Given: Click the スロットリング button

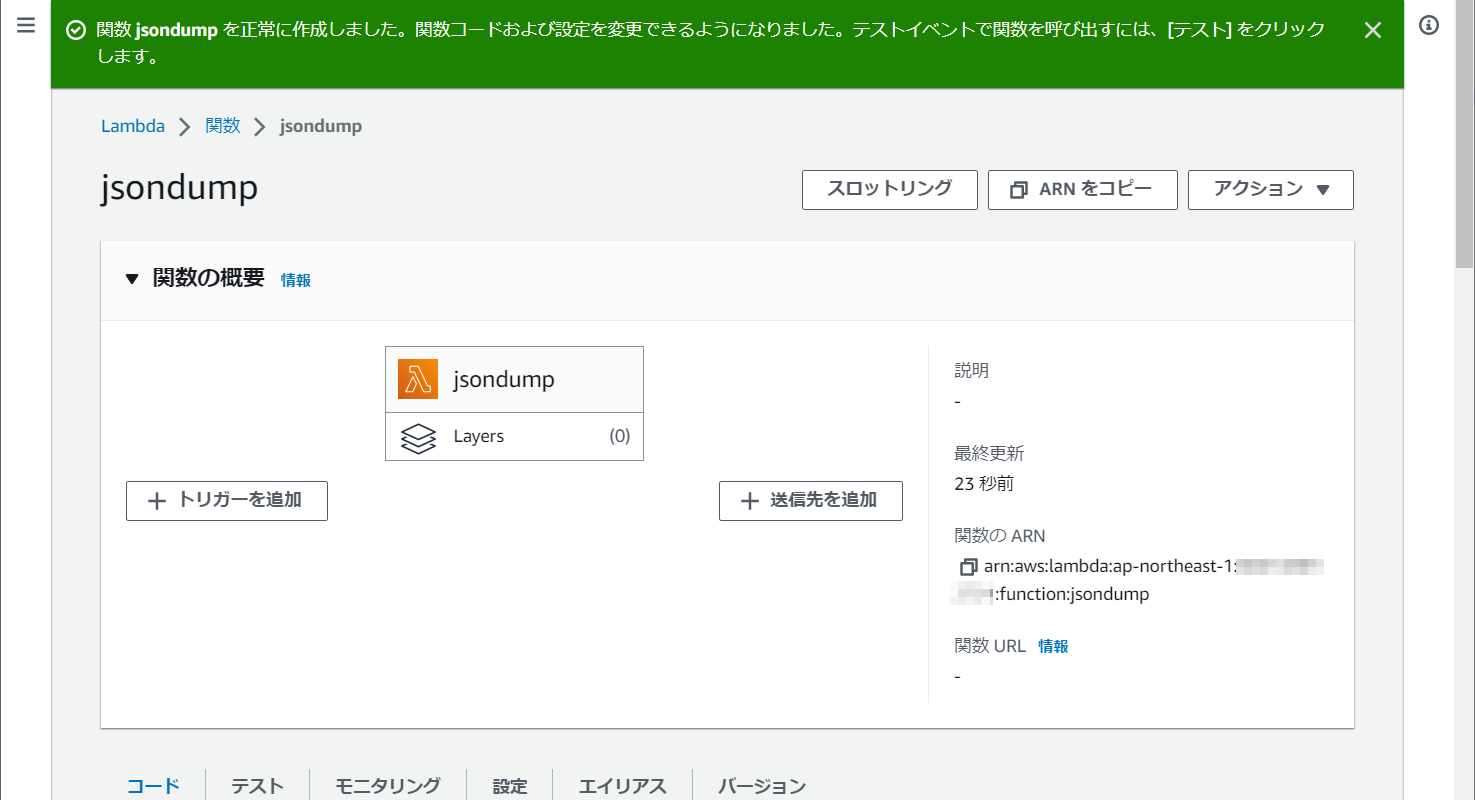Looking at the screenshot, I should pos(889,190).
